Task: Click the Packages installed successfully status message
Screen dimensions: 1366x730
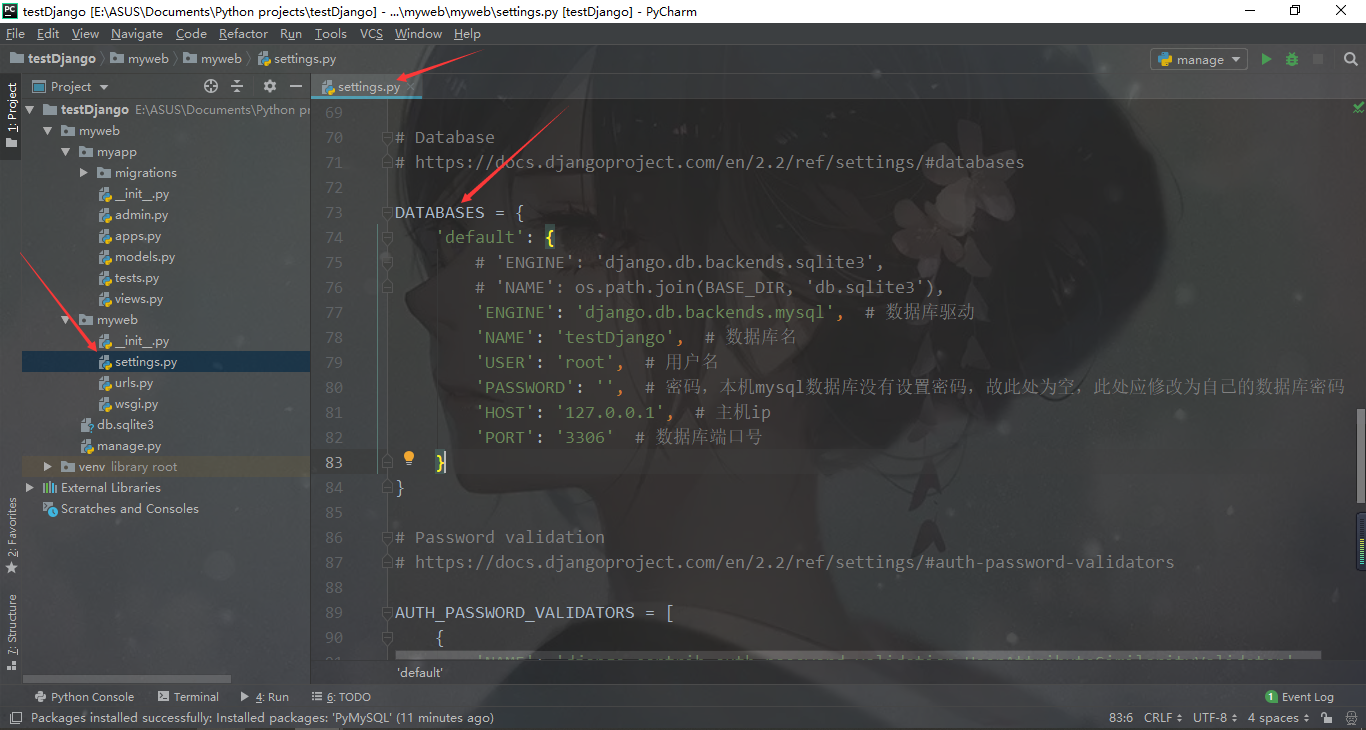Action: point(262,718)
